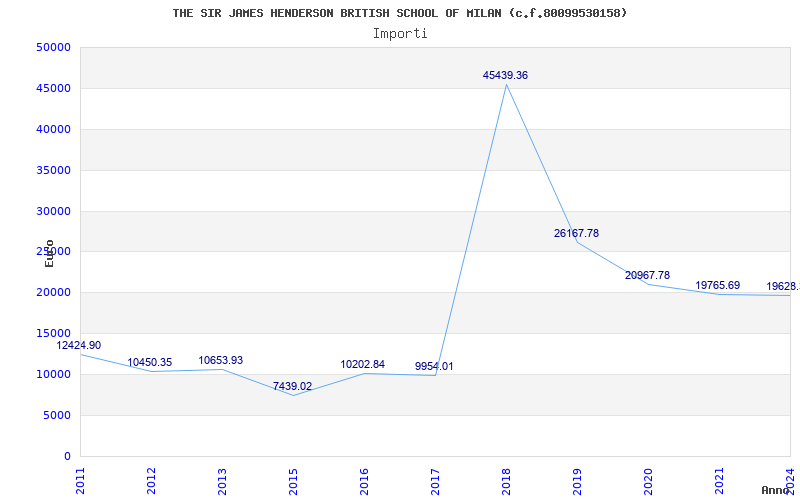This screenshot has width=800, height=500.
Task: Click the line peak point at 2018
Action: [506, 85]
